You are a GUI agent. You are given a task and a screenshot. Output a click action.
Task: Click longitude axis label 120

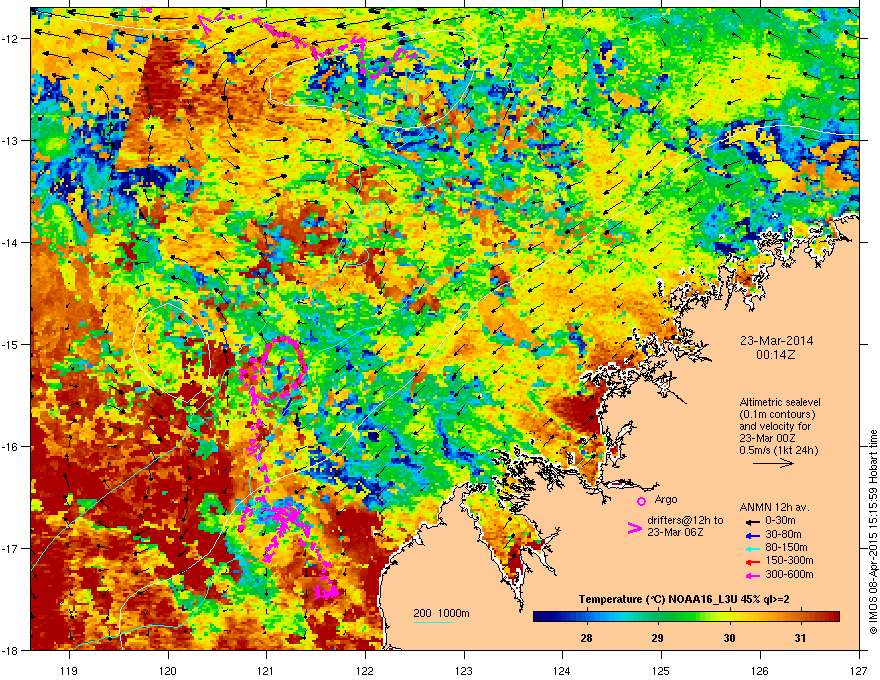click(x=168, y=670)
